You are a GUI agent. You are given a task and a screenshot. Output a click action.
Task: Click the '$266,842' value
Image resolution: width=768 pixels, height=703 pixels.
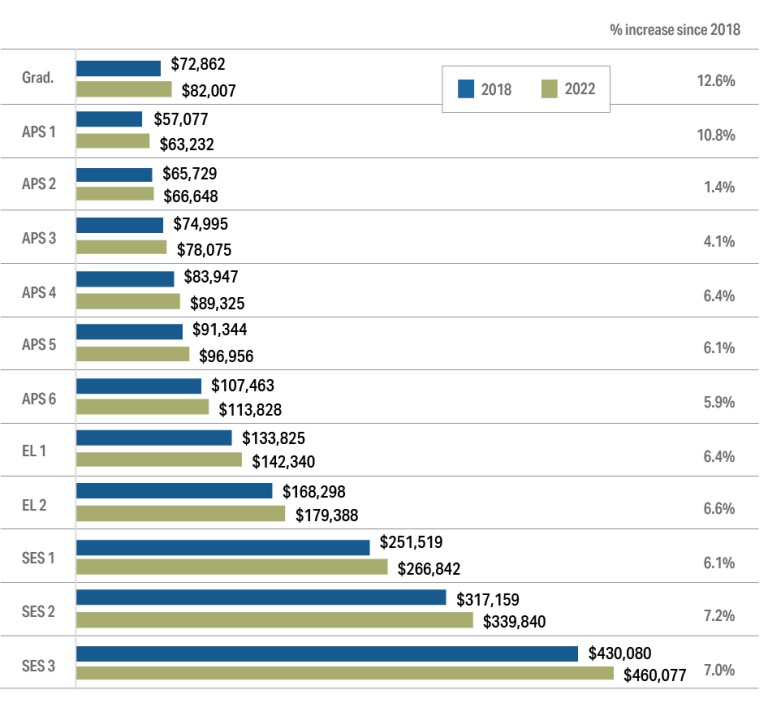(x=429, y=569)
